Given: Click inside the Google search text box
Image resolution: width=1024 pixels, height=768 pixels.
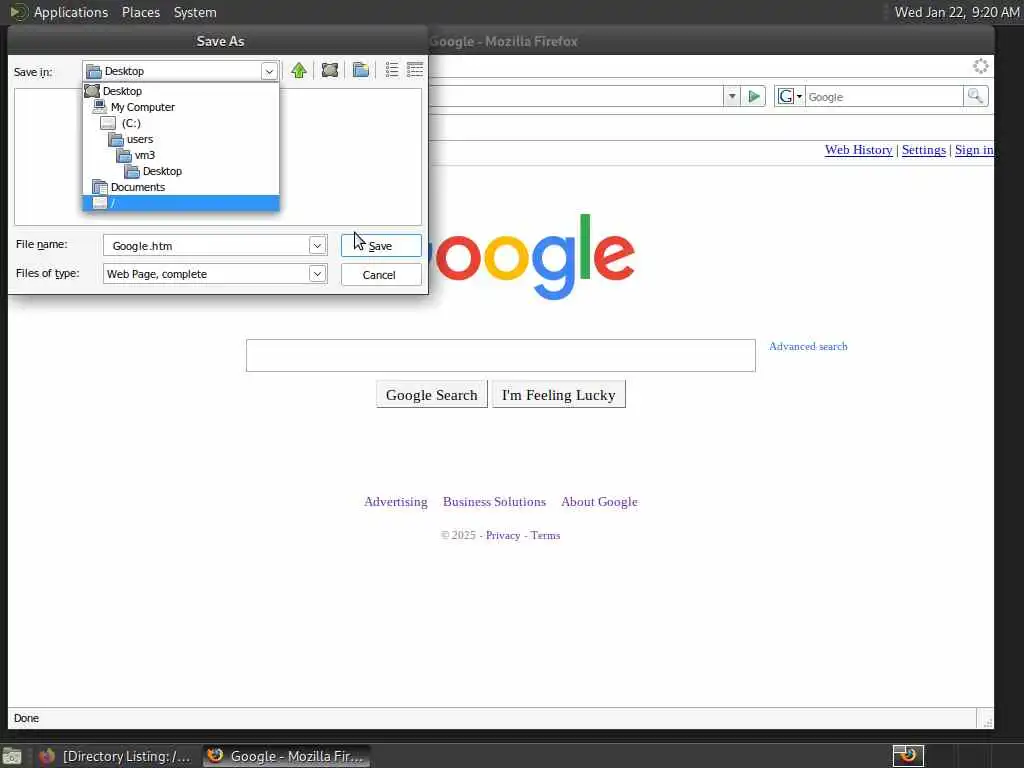Looking at the screenshot, I should coord(501,355).
